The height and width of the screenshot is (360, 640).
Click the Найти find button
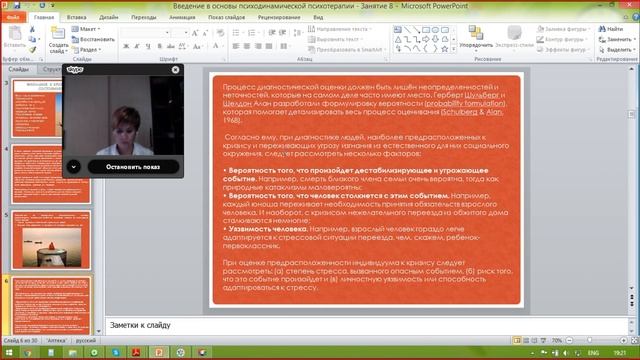pos(611,29)
